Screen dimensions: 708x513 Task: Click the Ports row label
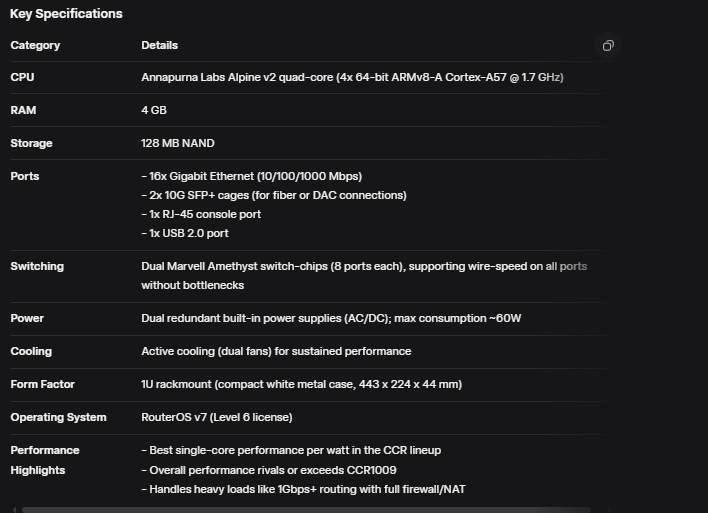[25, 176]
